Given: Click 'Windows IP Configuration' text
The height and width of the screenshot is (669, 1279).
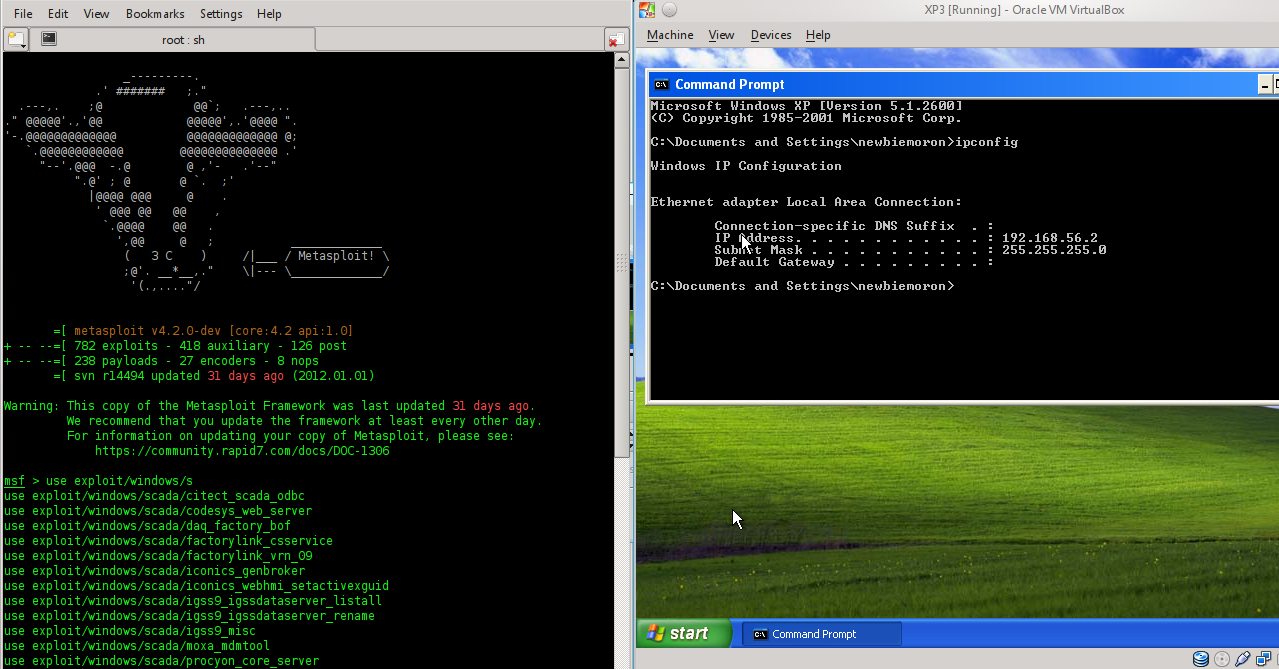Looking at the screenshot, I should coord(746,166).
